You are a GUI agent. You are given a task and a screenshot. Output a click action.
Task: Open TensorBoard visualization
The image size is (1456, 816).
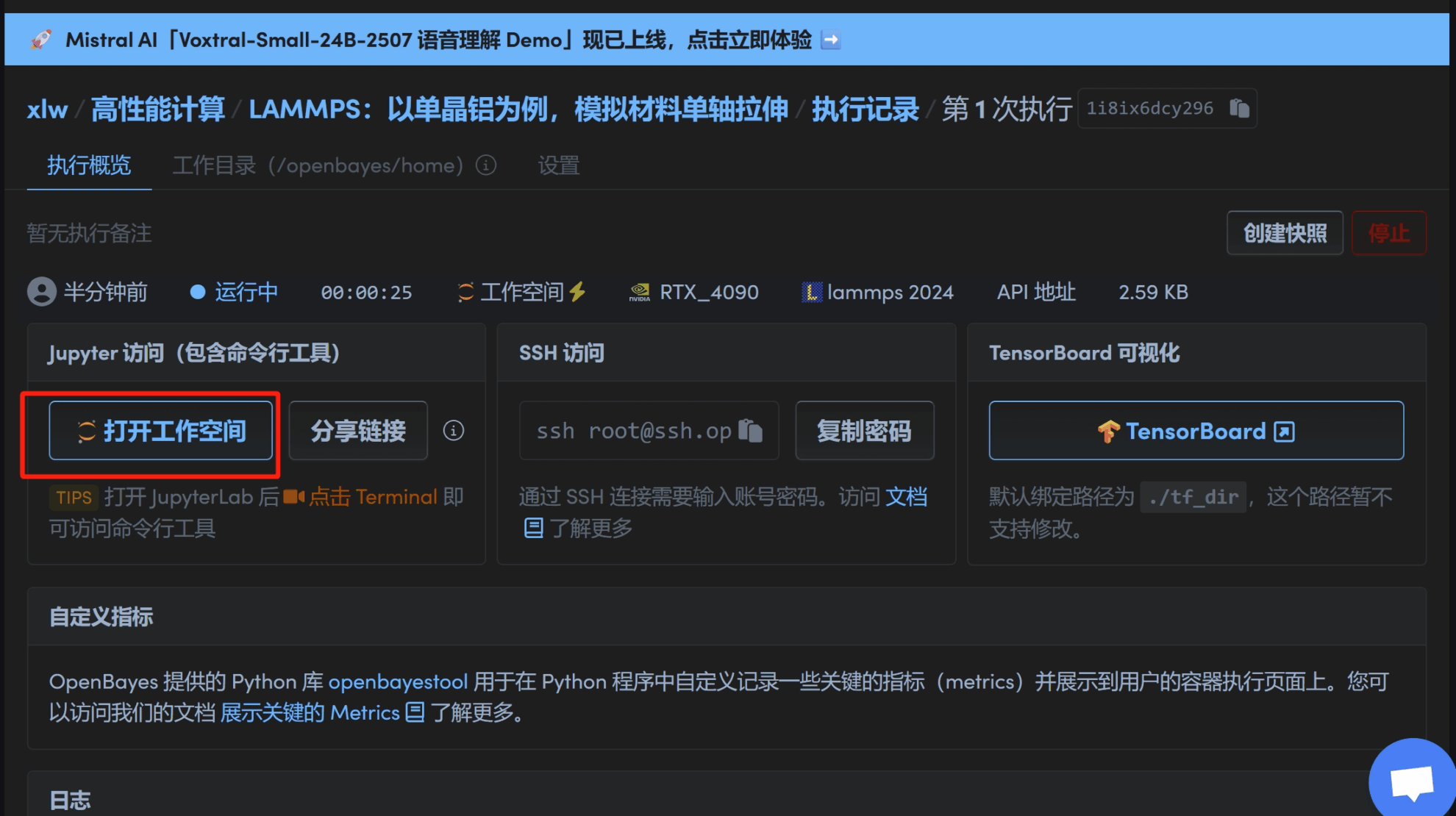click(x=1196, y=431)
